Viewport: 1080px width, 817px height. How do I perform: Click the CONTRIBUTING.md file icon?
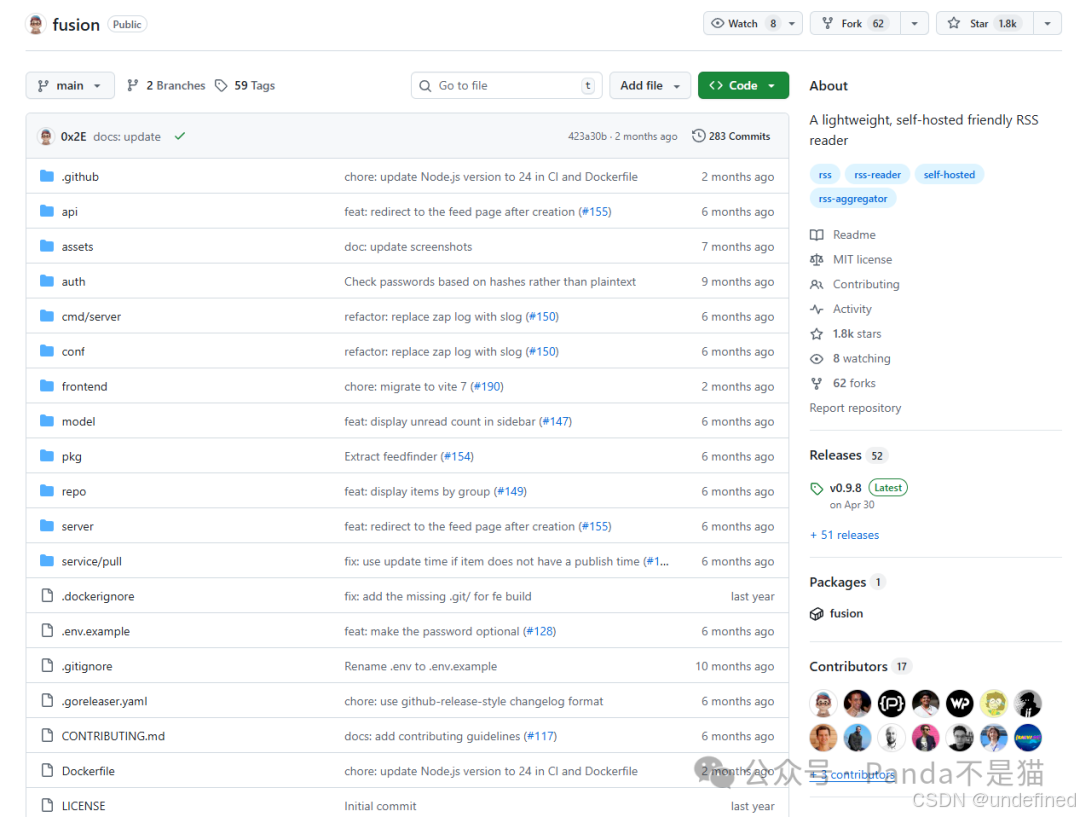(47, 735)
